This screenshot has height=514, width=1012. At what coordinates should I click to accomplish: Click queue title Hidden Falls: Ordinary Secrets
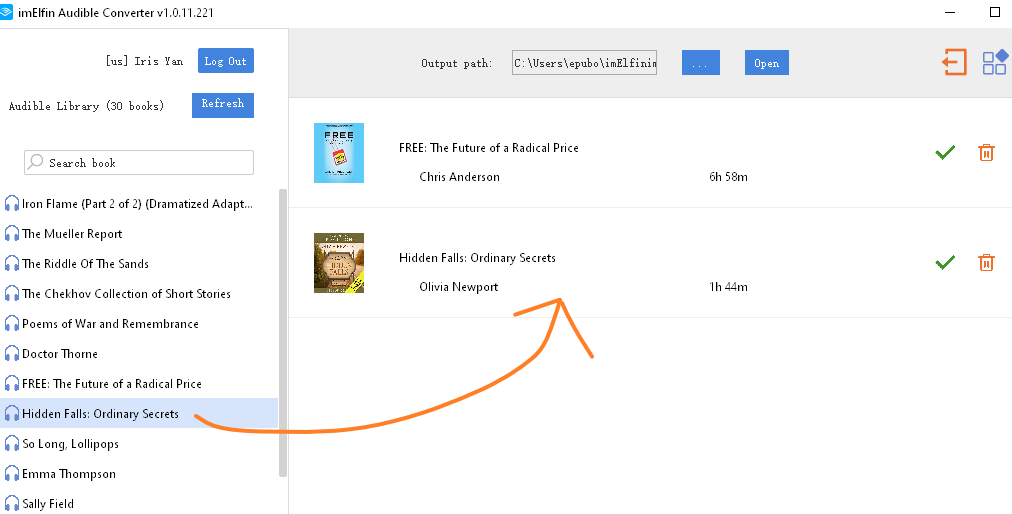pos(477,258)
